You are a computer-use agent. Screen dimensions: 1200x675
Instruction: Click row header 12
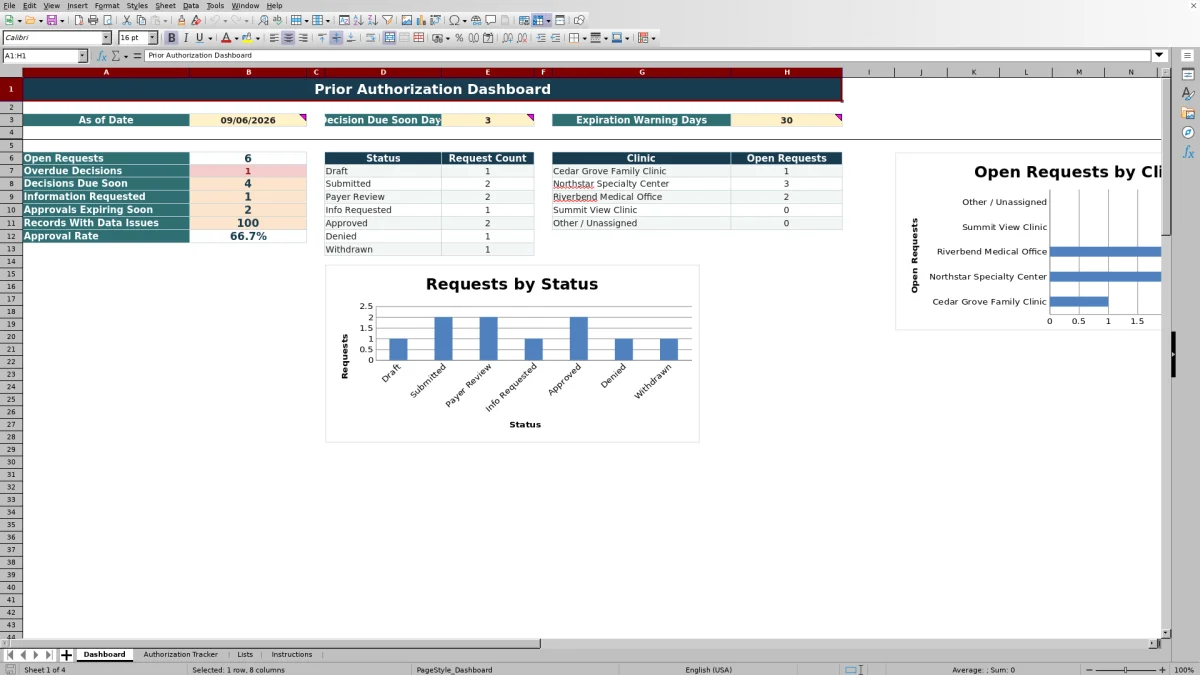tap(10, 236)
